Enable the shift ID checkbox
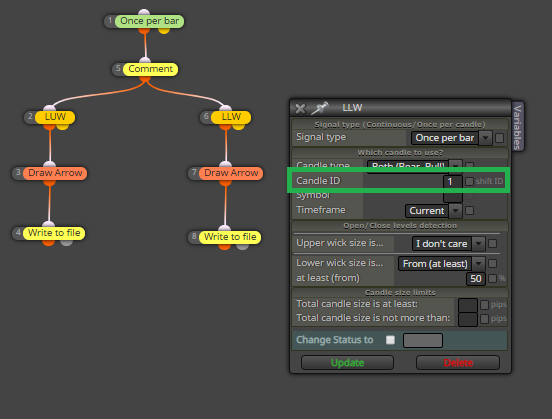Viewport: 552px width, 419px height. tap(469, 181)
